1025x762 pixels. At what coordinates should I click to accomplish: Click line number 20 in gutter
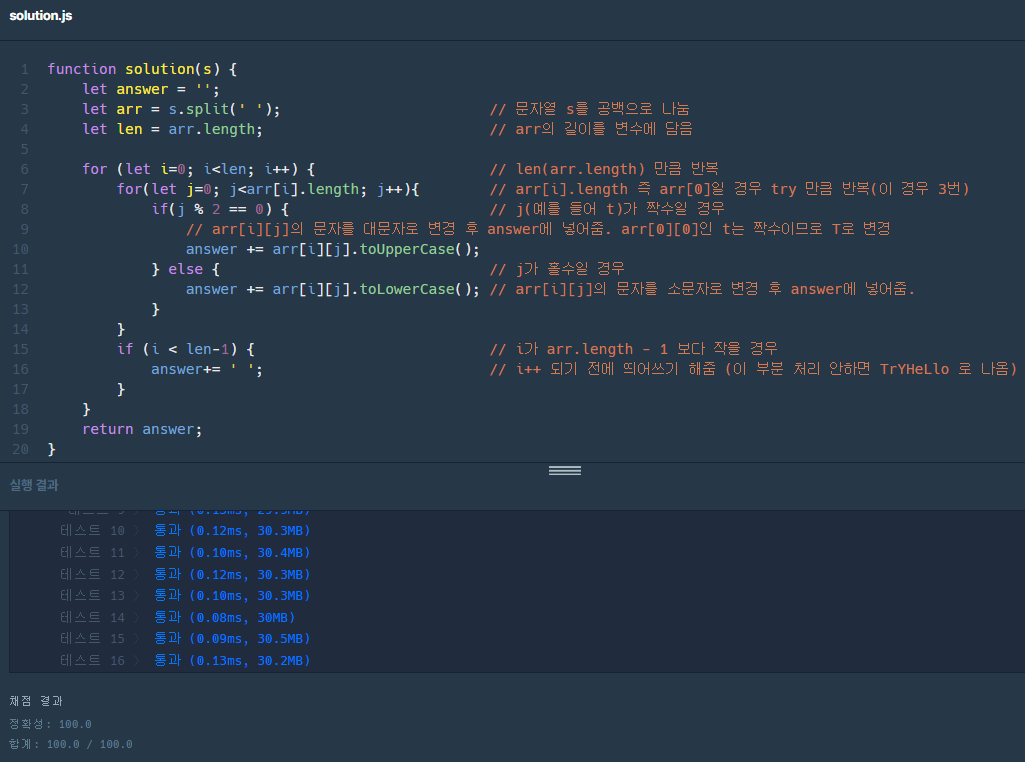20,450
